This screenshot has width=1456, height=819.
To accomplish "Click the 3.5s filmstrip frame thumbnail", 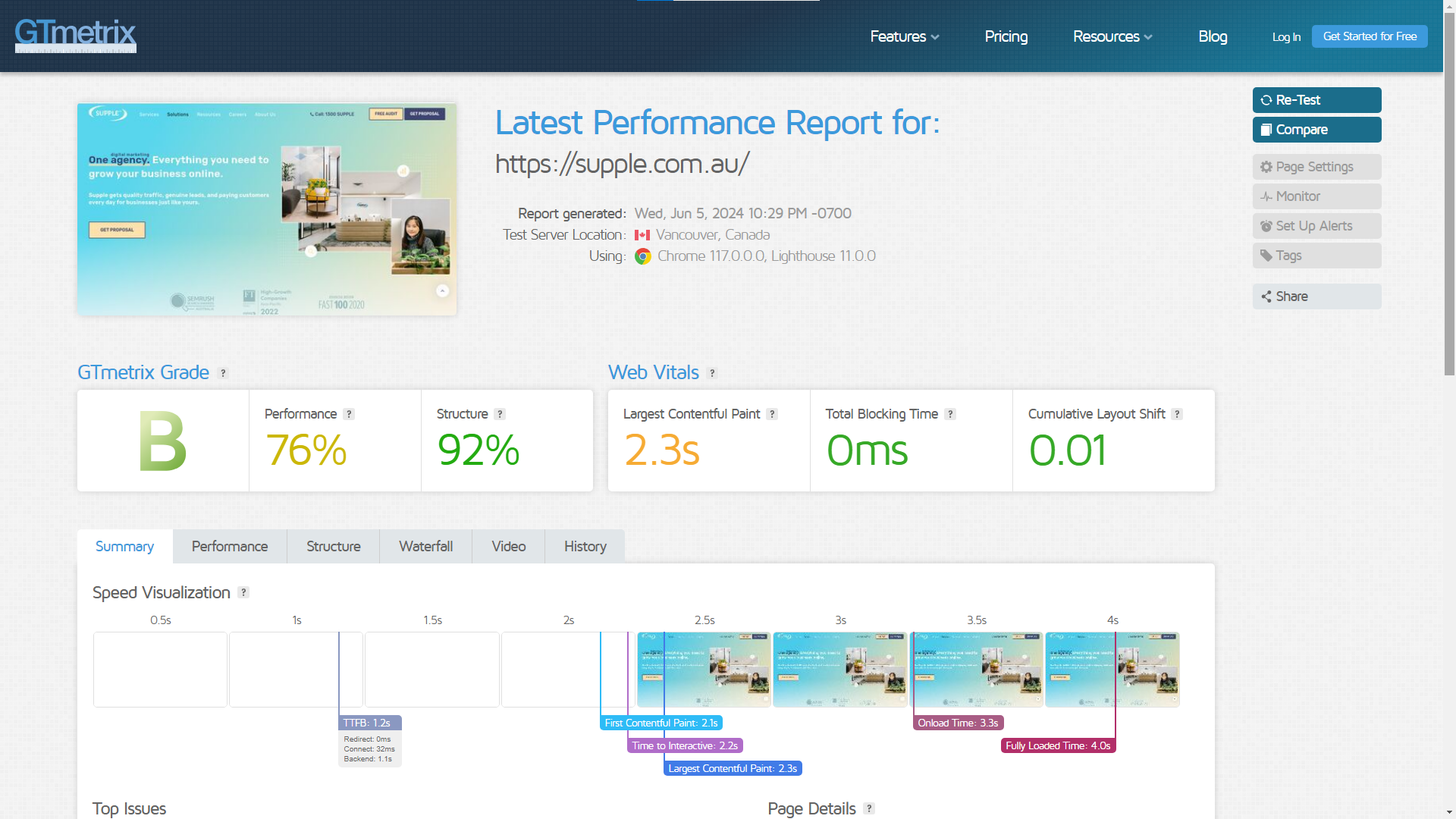I will pos(976,670).
